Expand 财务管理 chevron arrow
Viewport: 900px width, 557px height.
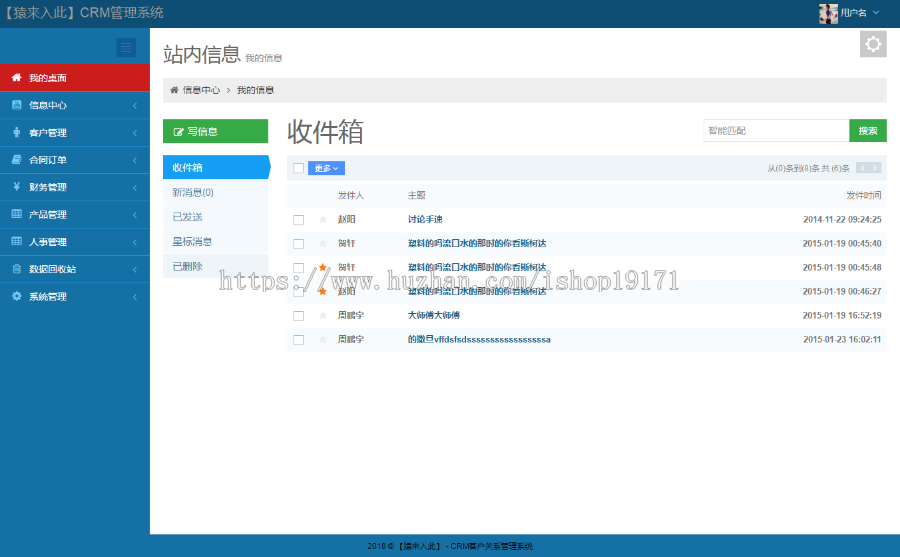pos(135,188)
